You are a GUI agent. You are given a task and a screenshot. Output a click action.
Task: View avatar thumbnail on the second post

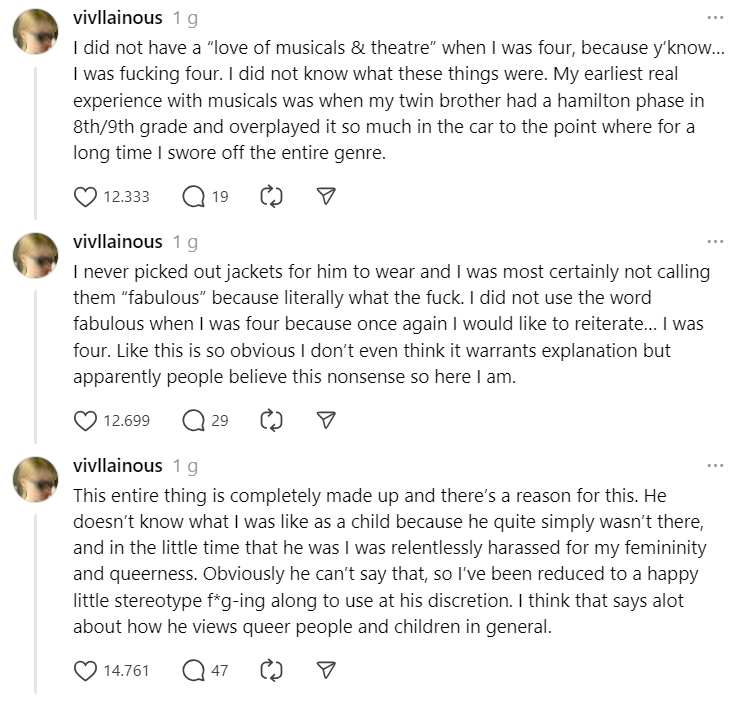coord(35,255)
